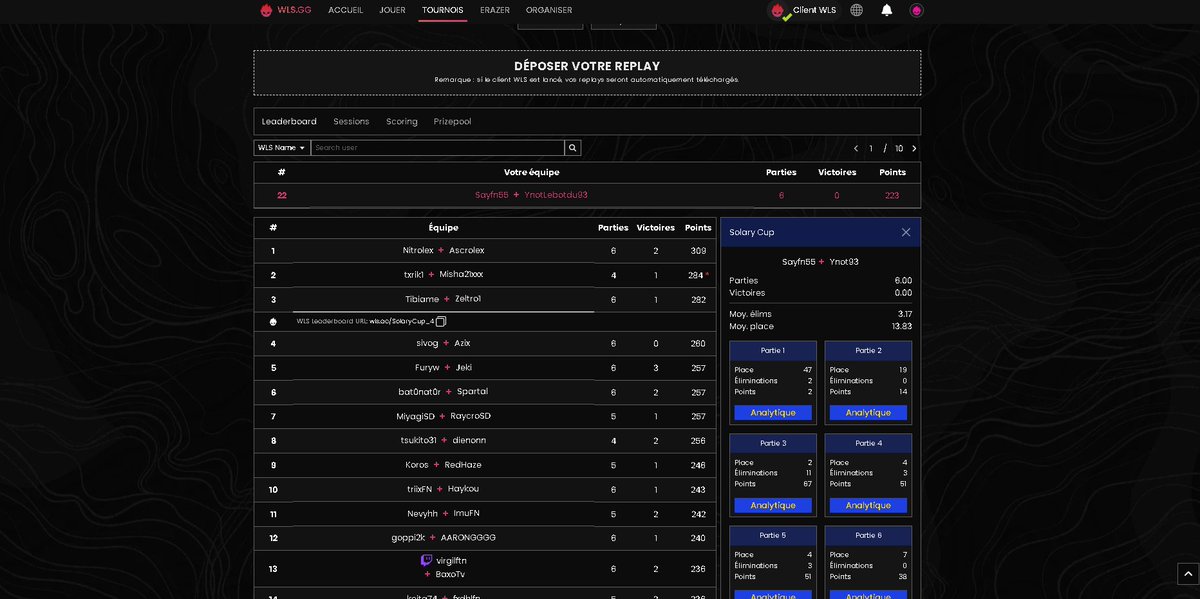Open the ORGANISER menu item
Viewport: 1200px width, 599px height.
pyautogui.click(x=549, y=10)
